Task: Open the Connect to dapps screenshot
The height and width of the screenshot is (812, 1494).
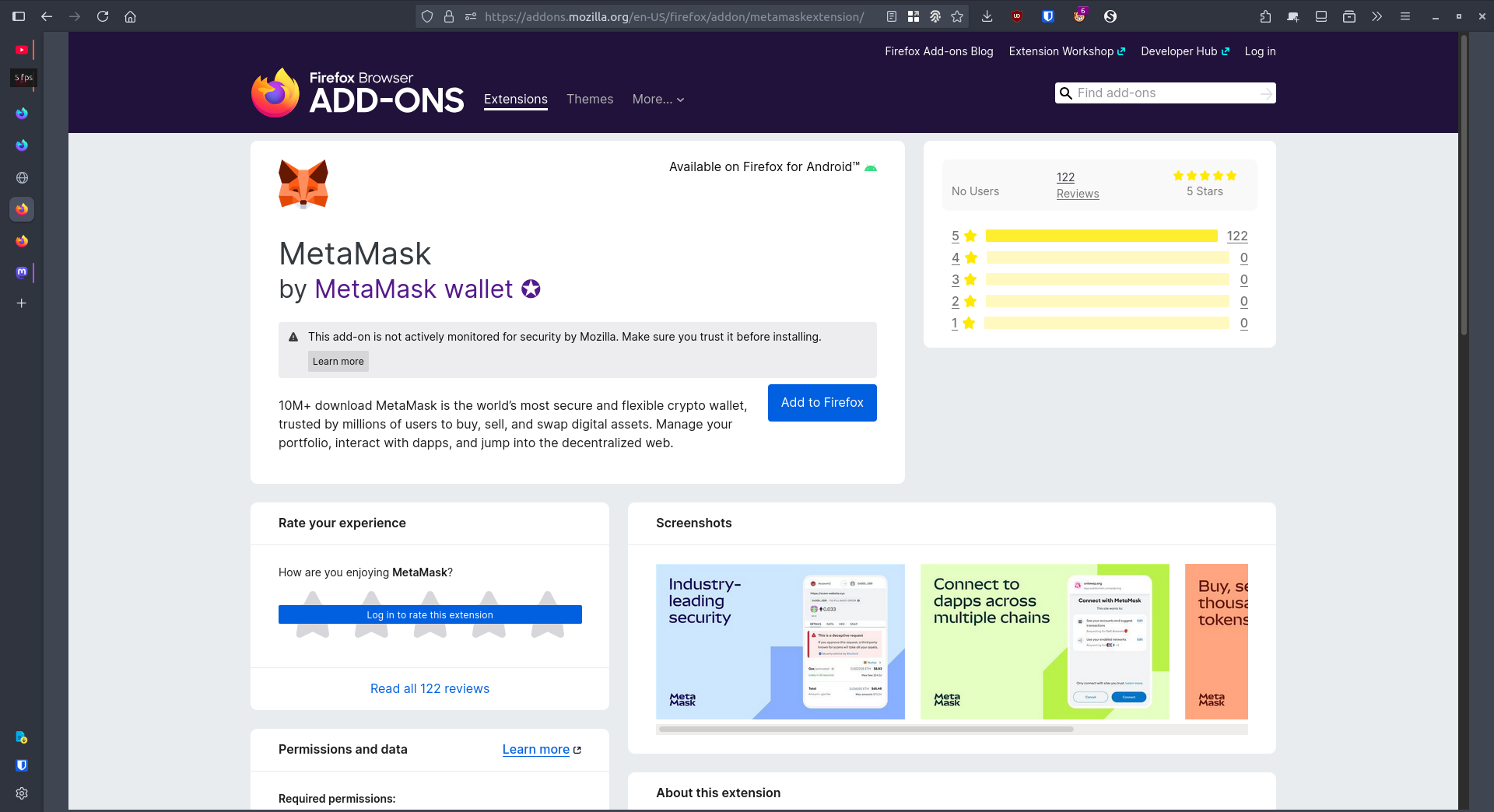Action: coord(1045,642)
